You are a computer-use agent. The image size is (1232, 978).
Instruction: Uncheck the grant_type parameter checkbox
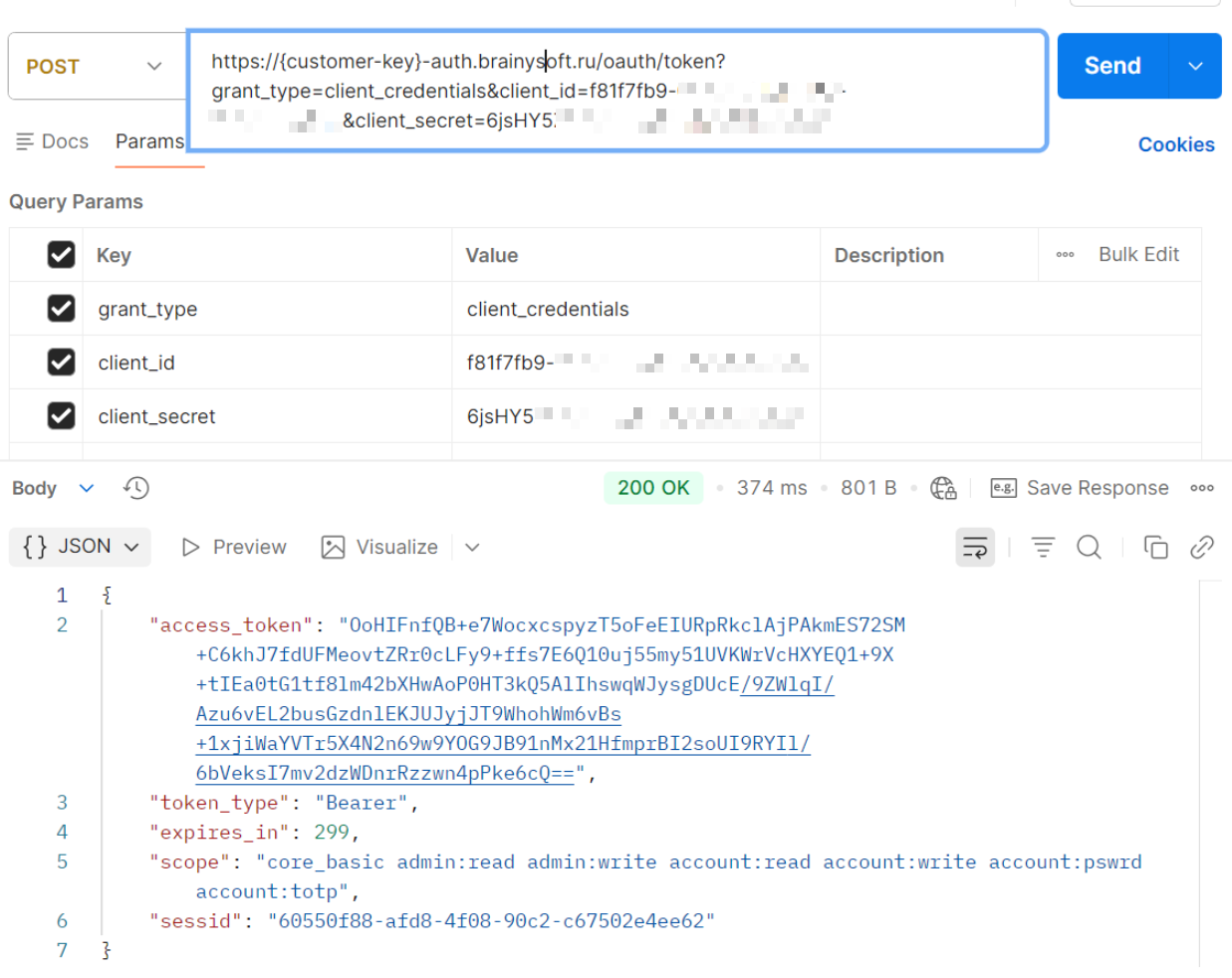click(x=61, y=309)
